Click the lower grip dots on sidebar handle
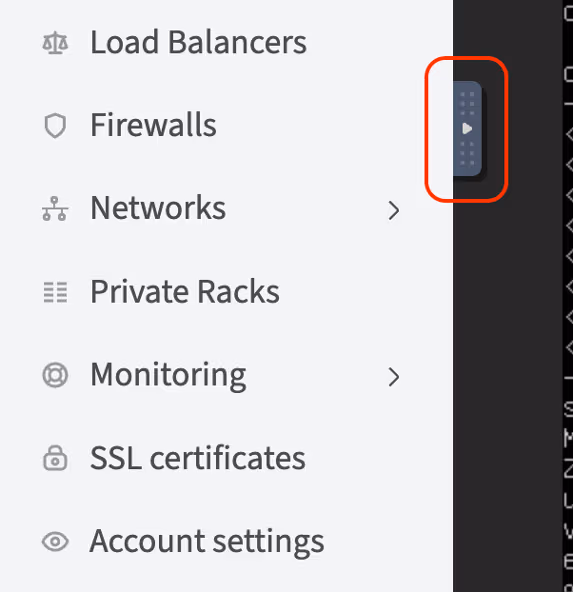 pyautogui.click(x=467, y=153)
